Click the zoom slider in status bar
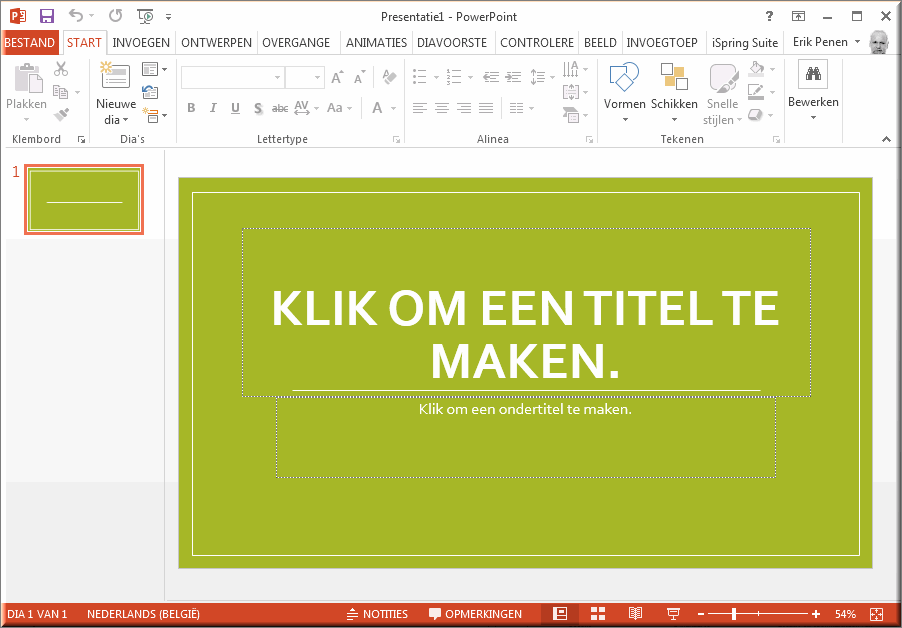Screen dimensions: 902x628 click(734, 613)
